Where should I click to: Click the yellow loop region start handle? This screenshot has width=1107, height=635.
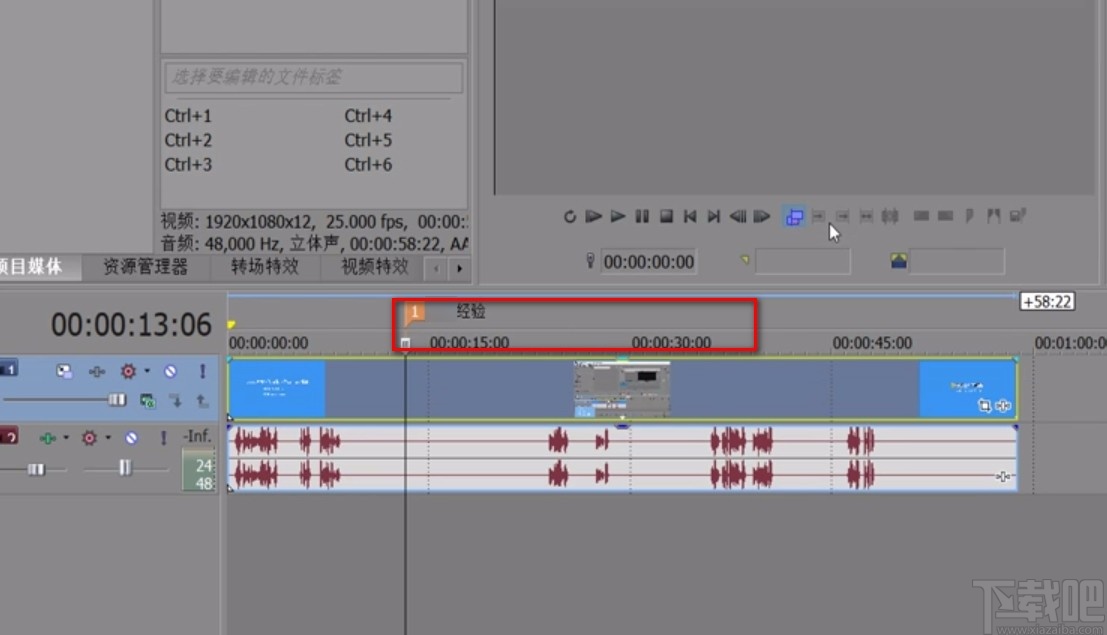(x=231, y=325)
